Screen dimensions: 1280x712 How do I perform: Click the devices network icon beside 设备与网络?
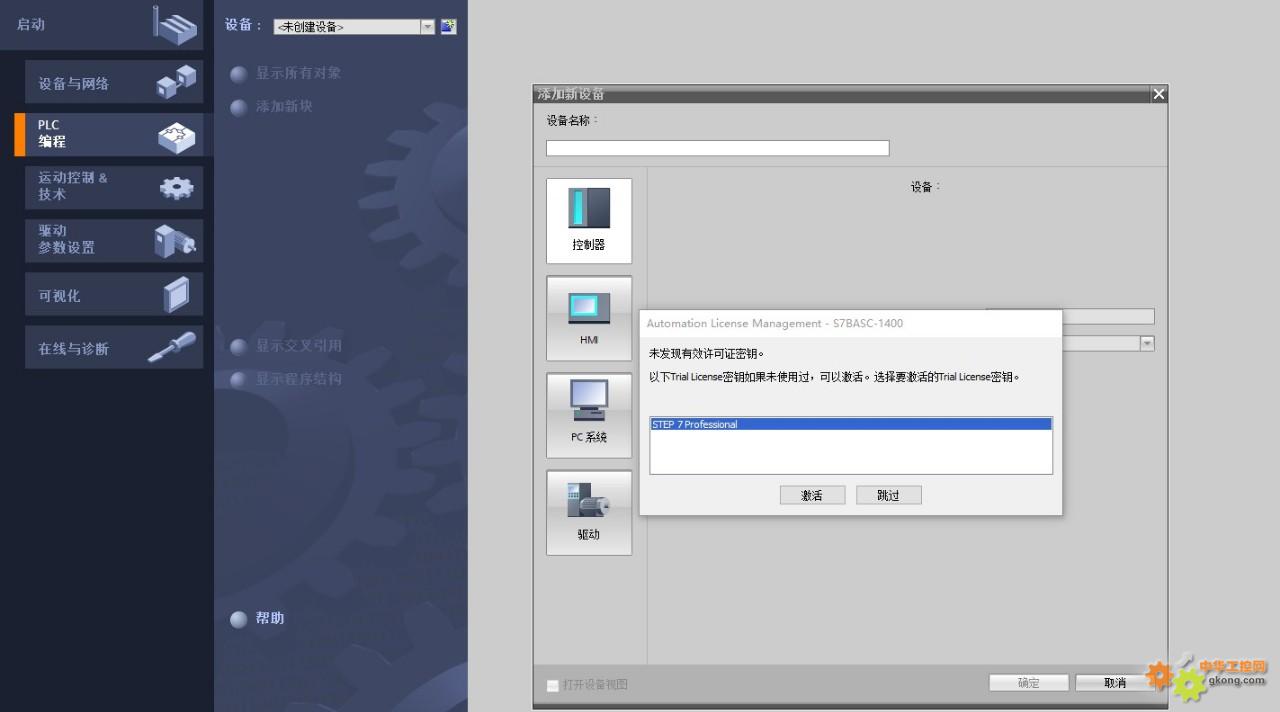pyautogui.click(x=177, y=82)
